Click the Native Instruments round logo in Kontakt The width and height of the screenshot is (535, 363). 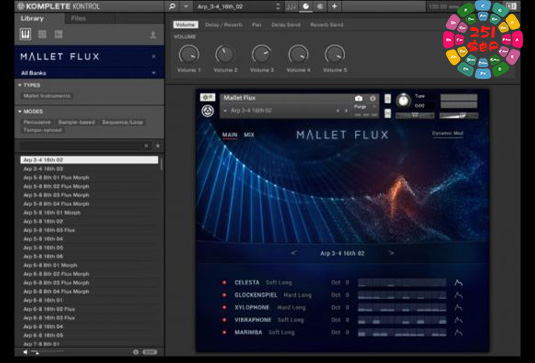(207, 111)
